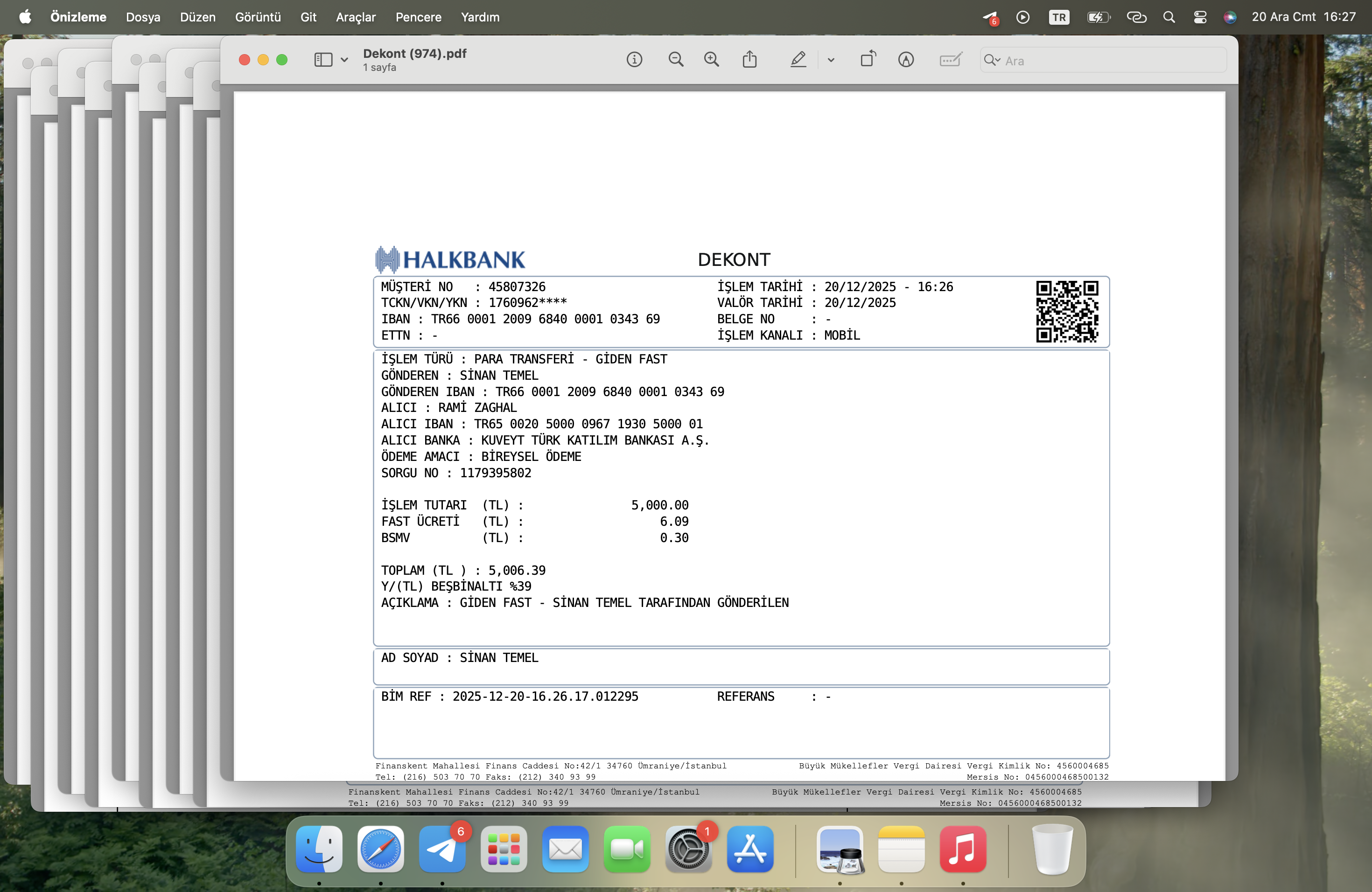The height and width of the screenshot is (892, 1372).
Task: Select the SORGU NO '1179395802'
Action: [x=495, y=473]
